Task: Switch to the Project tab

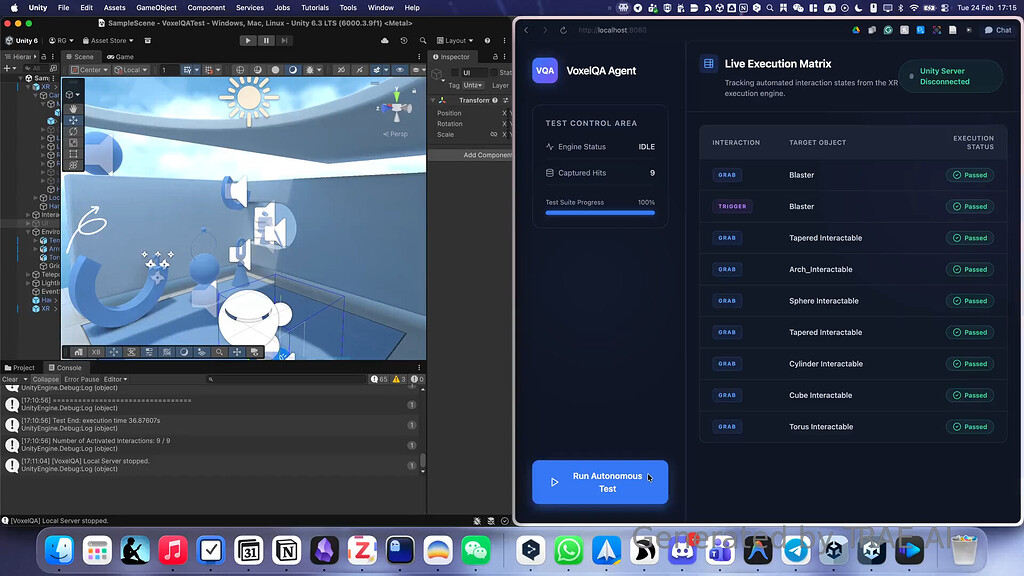Action: (20, 368)
